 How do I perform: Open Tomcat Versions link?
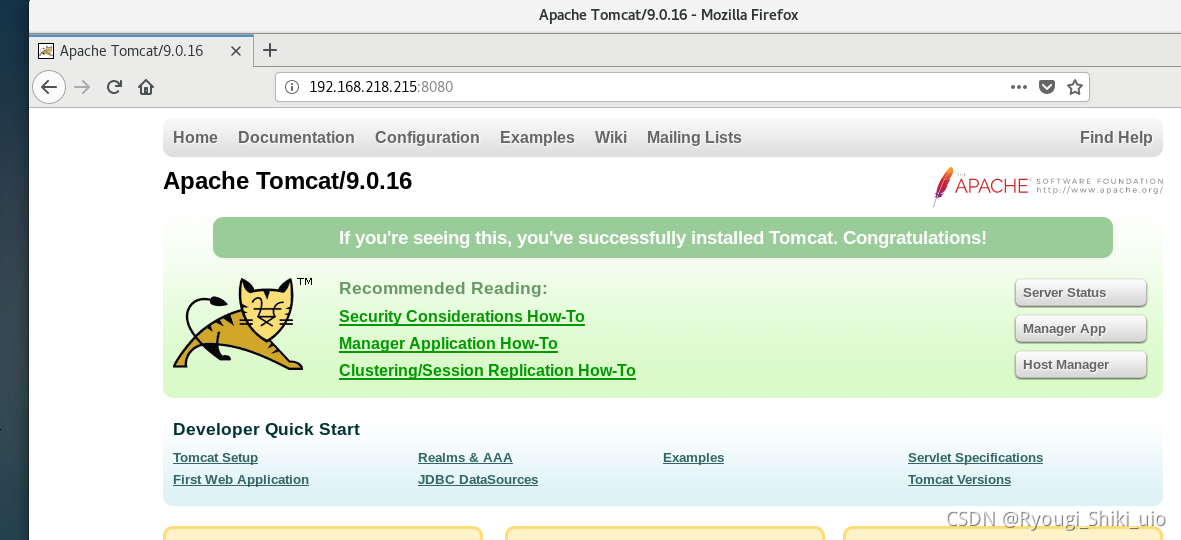click(960, 480)
